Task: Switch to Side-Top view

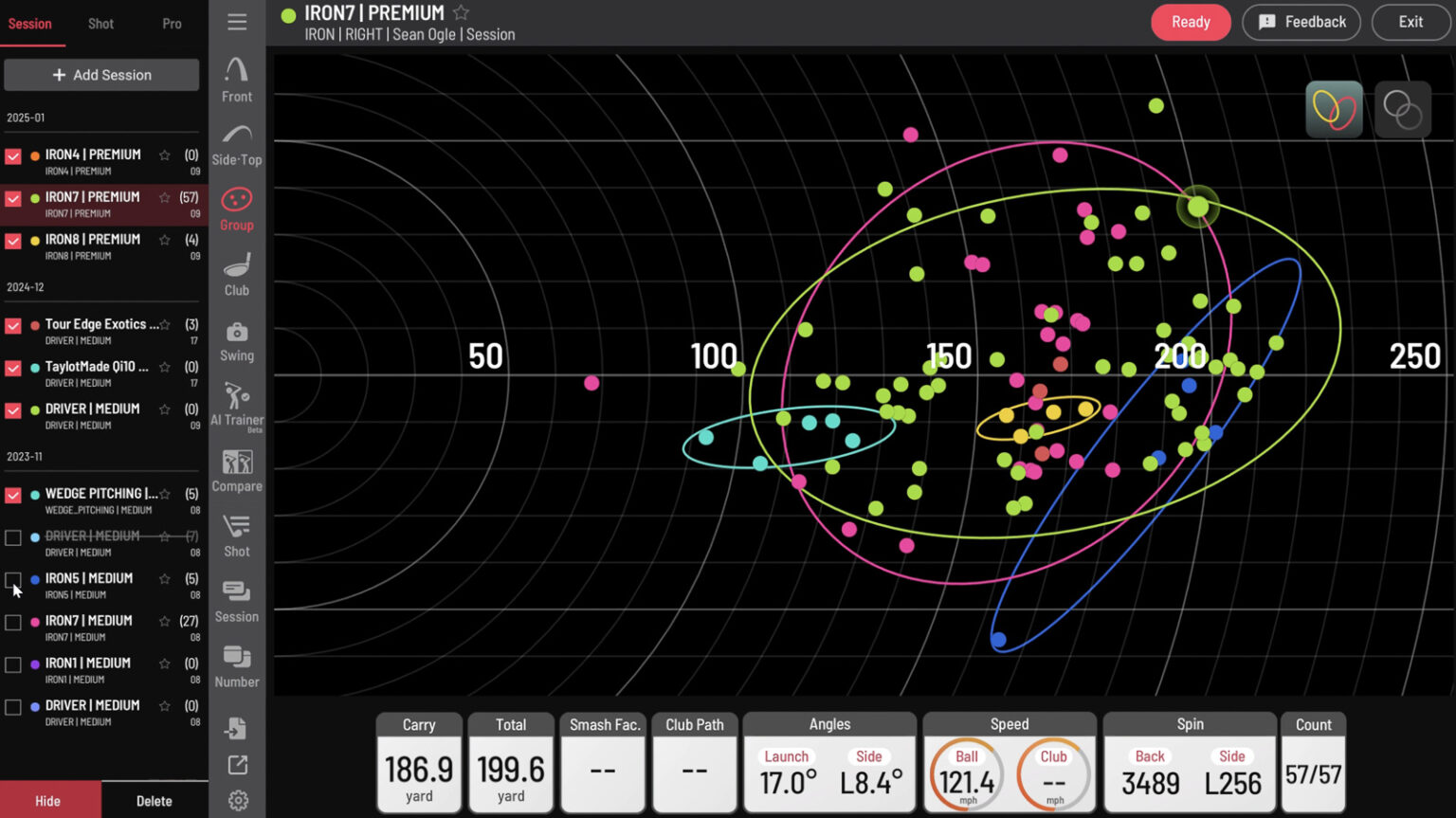Action: (x=236, y=145)
